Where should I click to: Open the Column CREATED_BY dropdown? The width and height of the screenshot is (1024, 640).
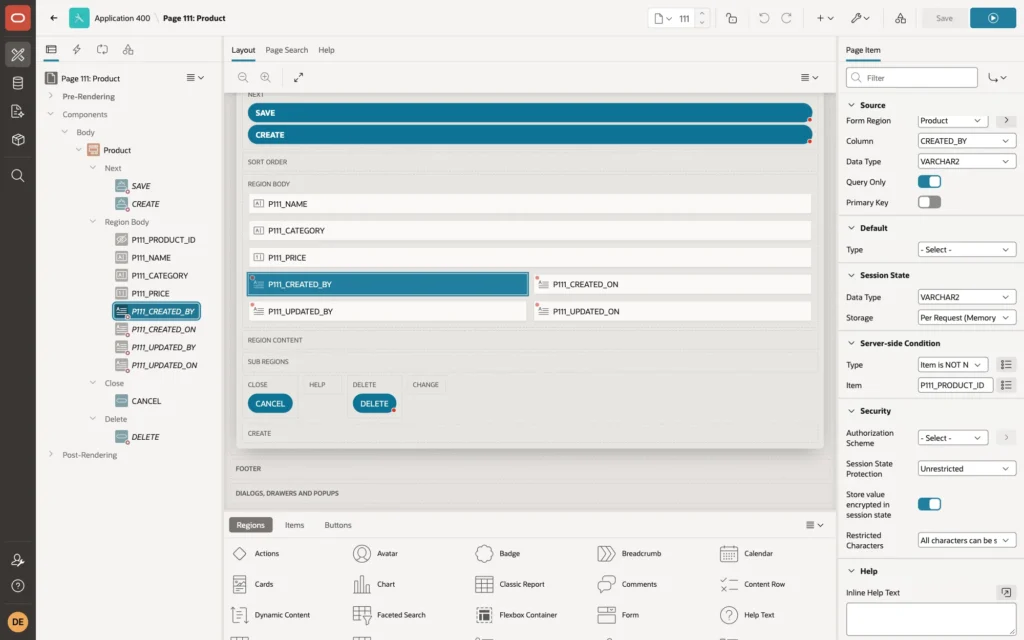tap(967, 140)
